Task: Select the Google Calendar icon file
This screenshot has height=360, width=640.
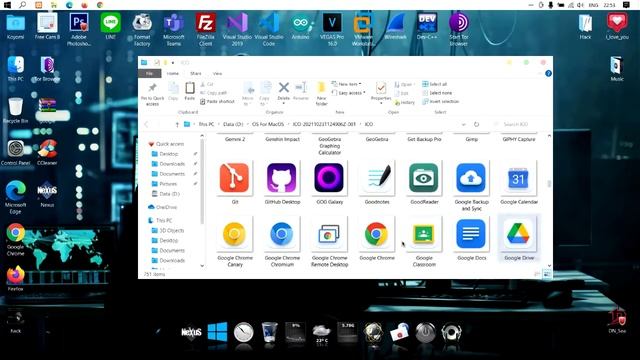Action: point(519,182)
